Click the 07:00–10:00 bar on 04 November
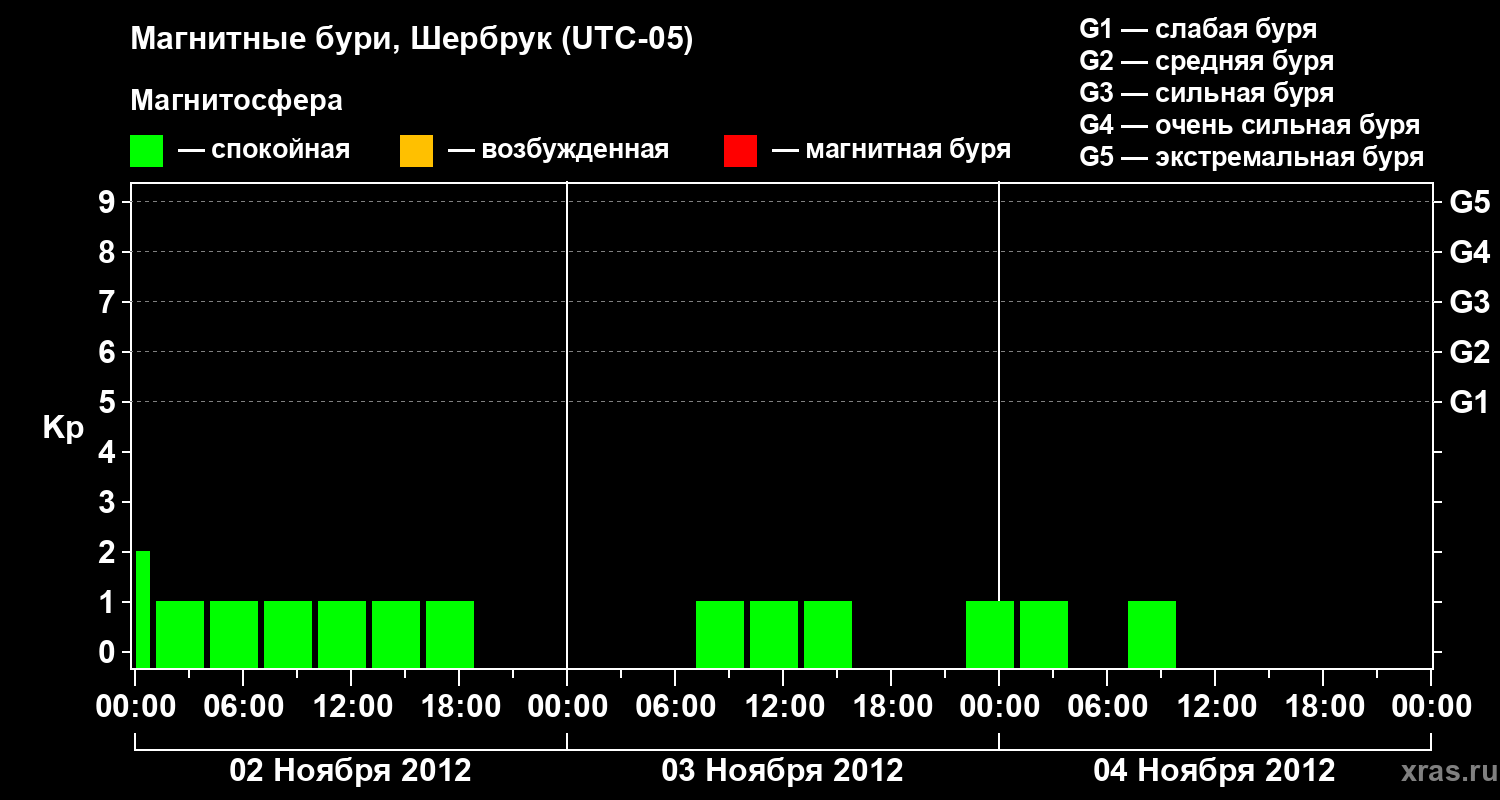The height and width of the screenshot is (800, 1500). [x=1152, y=634]
